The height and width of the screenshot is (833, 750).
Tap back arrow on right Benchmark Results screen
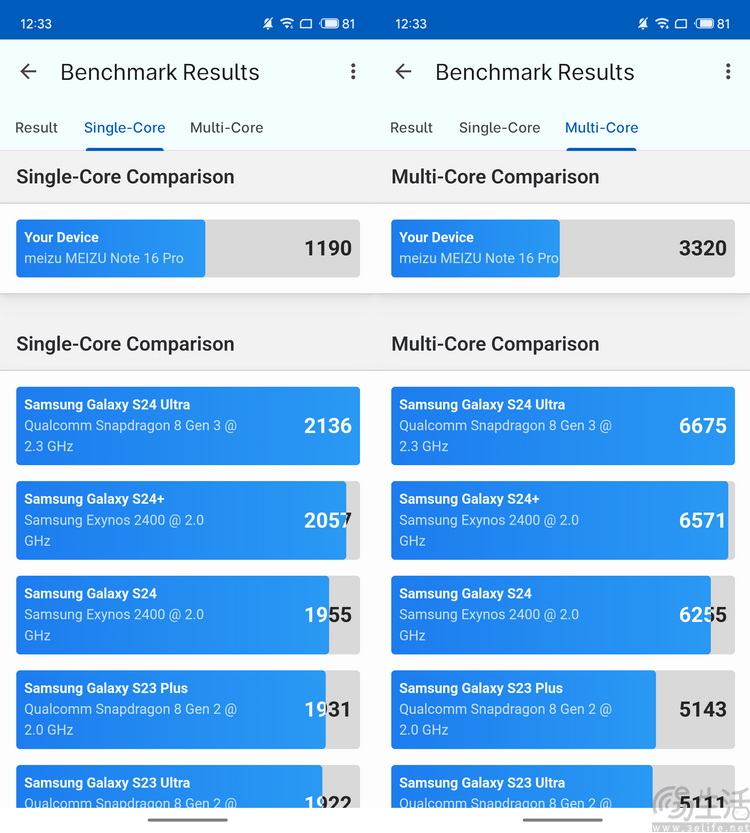403,72
